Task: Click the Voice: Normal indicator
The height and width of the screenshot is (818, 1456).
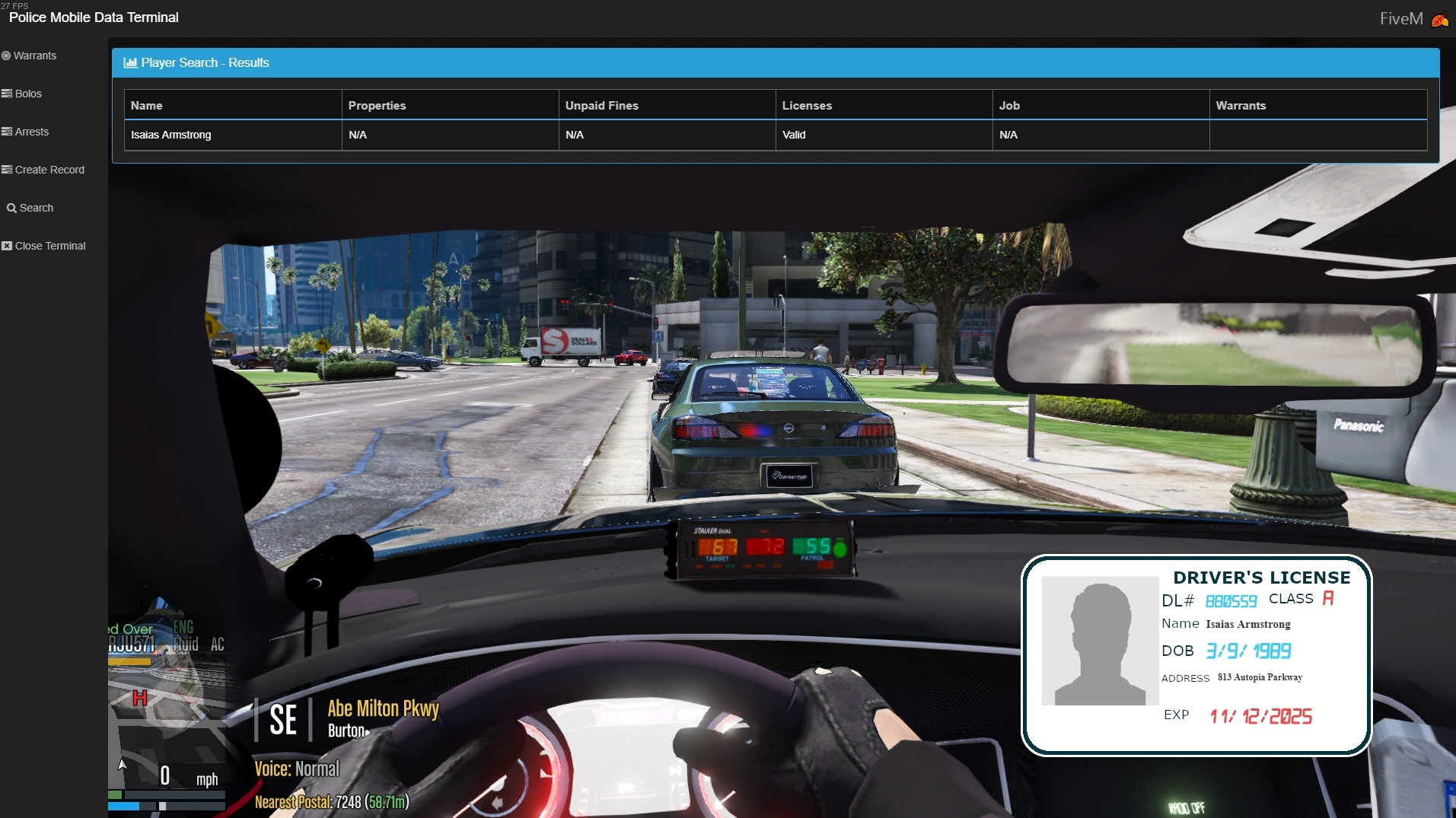Action: tap(297, 769)
